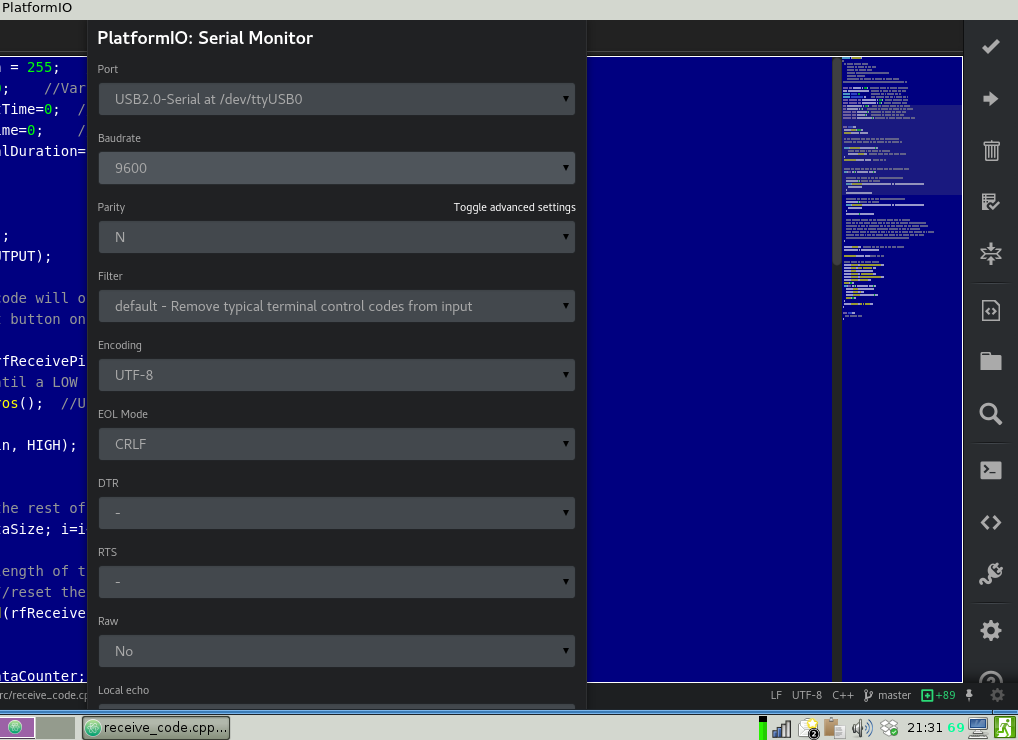Open Settings gear icon in right toolbar
The width and height of the screenshot is (1018, 740).
(x=991, y=630)
